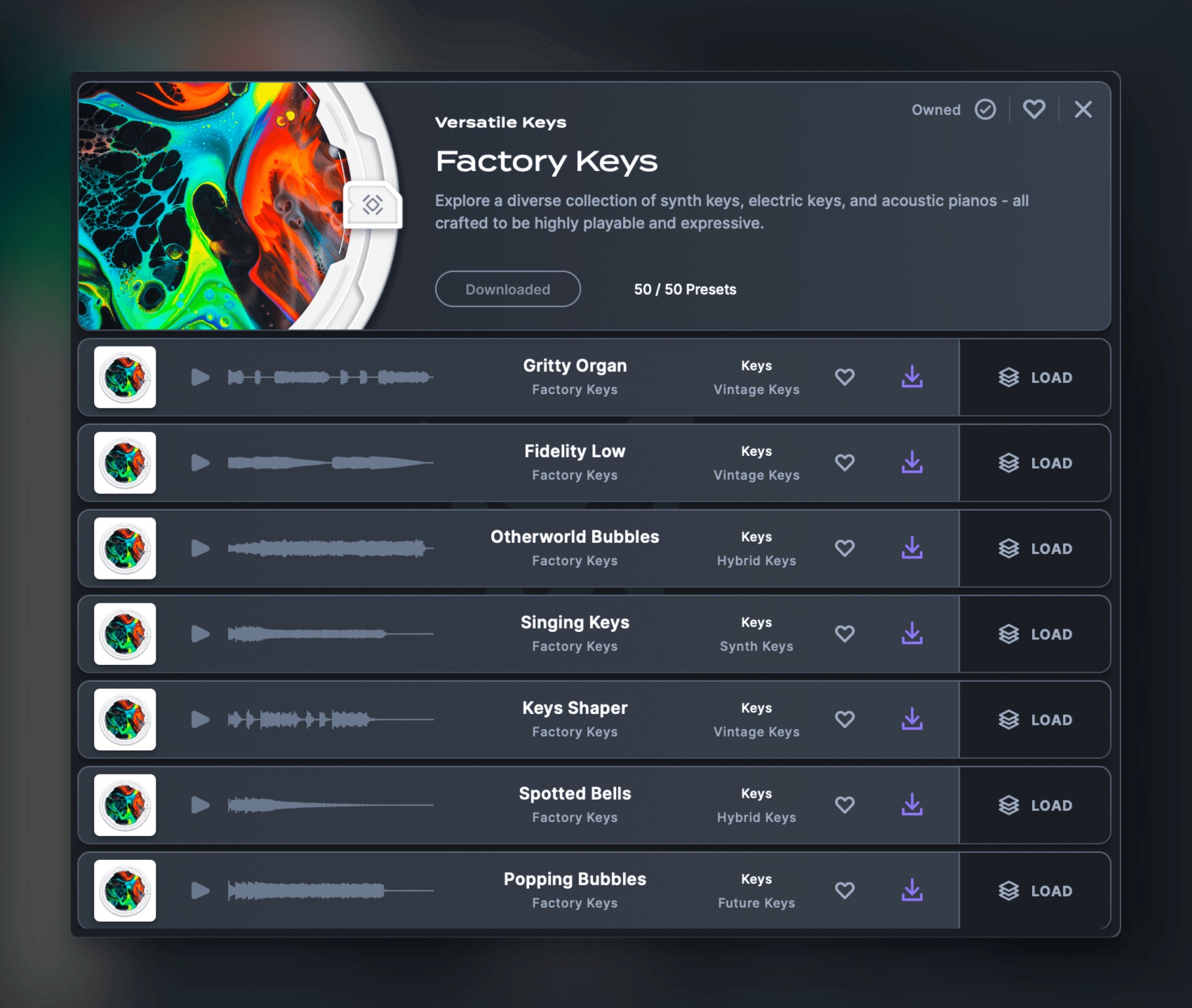The width and height of the screenshot is (1192, 1008).
Task: Open the Singing Keys thumbnail
Action: [x=125, y=634]
